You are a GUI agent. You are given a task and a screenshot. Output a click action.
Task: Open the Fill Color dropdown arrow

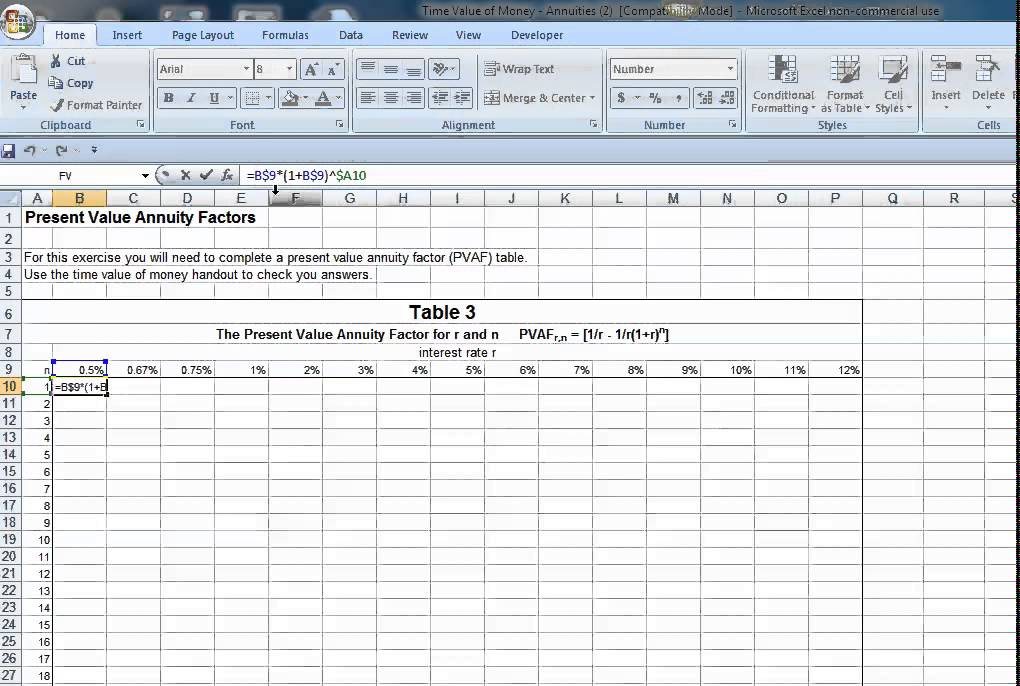pyautogui.click(x=305, y=98)
